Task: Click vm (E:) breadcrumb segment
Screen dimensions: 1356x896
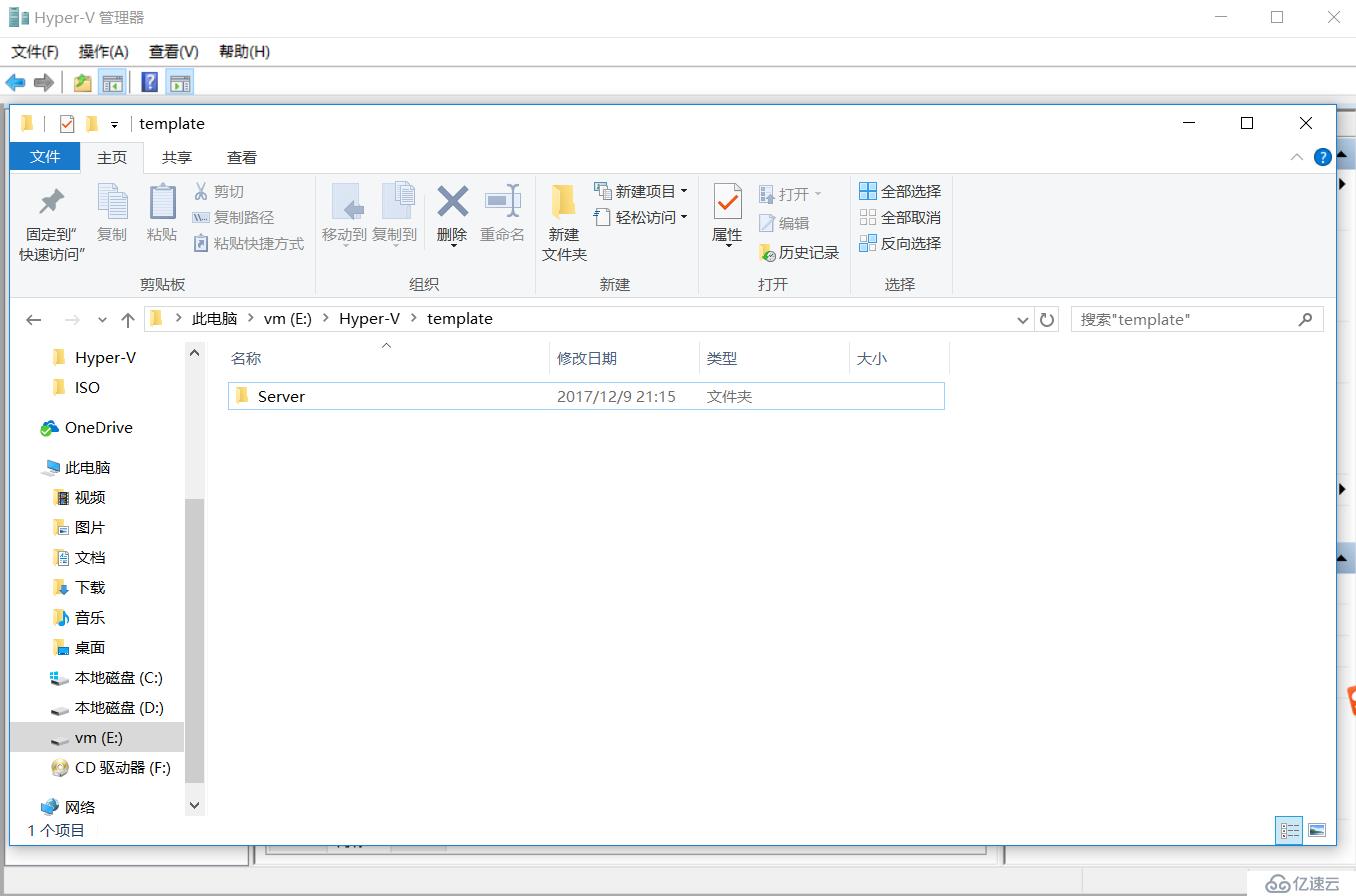Action: 288,319
